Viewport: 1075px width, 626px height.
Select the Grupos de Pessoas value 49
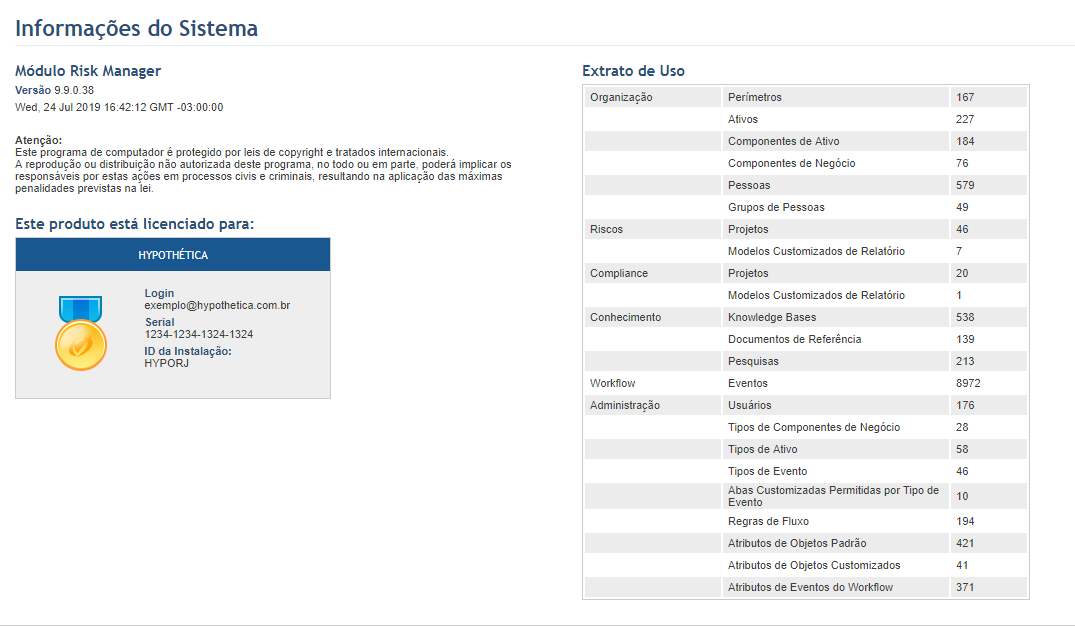click(x=963, y=207)
